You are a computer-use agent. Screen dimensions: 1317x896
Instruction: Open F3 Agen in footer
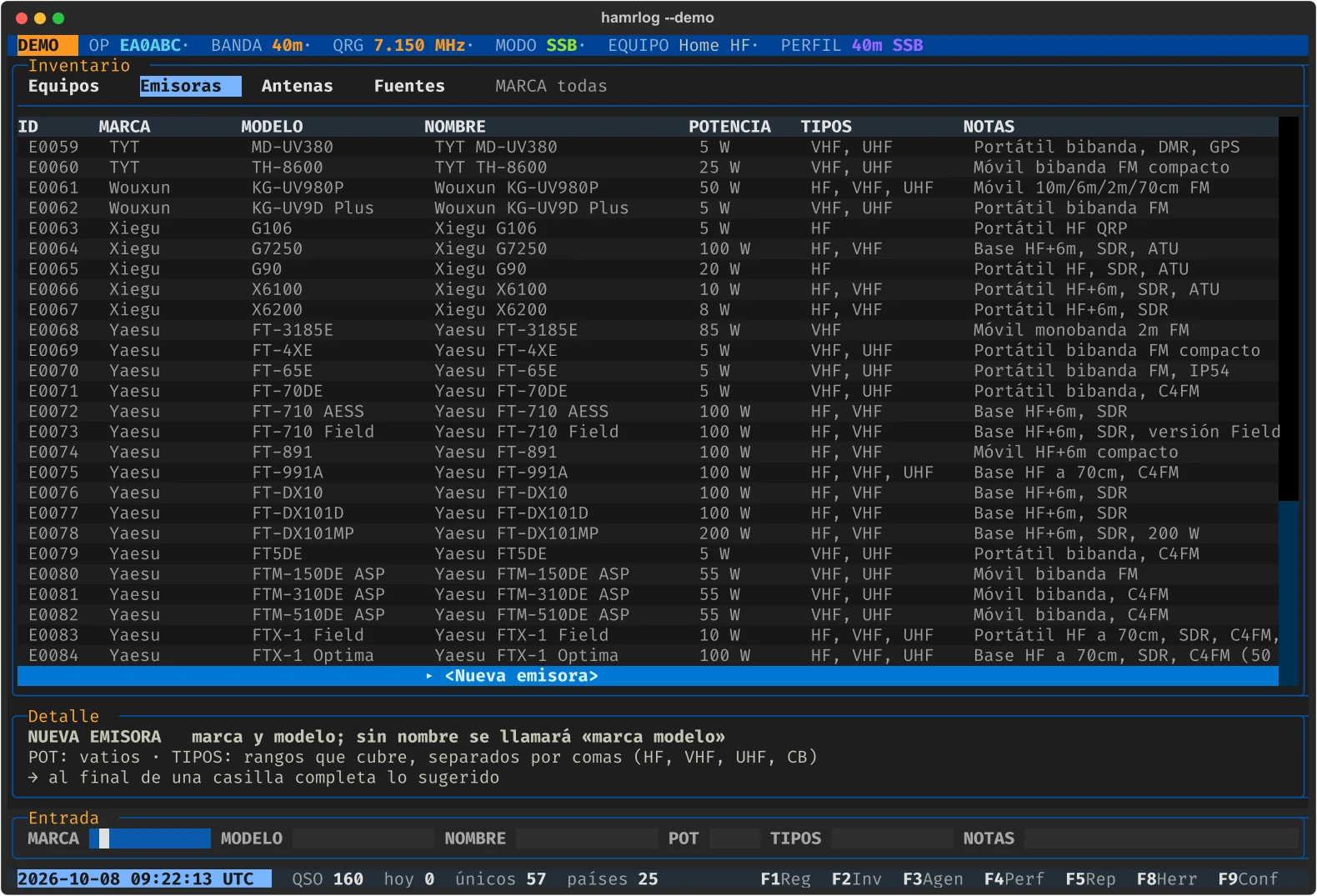(x=933, y=879)
